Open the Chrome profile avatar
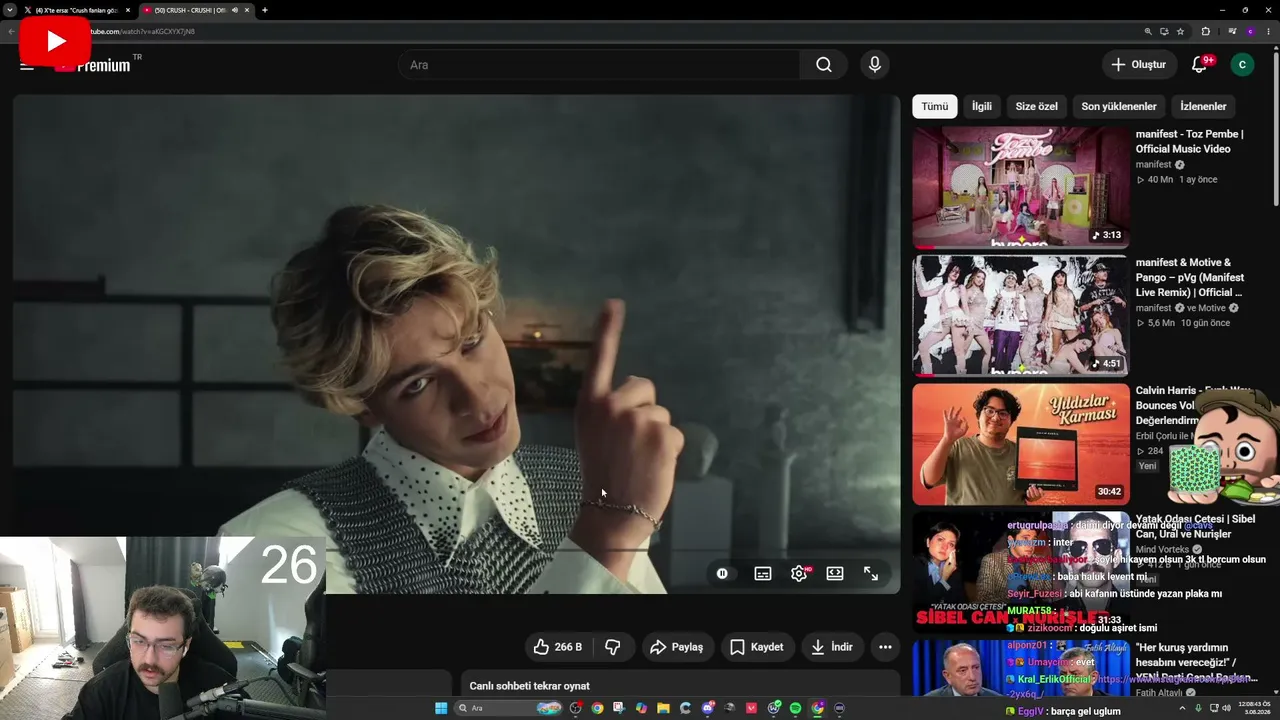 pyautogui.click(x=1250, y=31)
